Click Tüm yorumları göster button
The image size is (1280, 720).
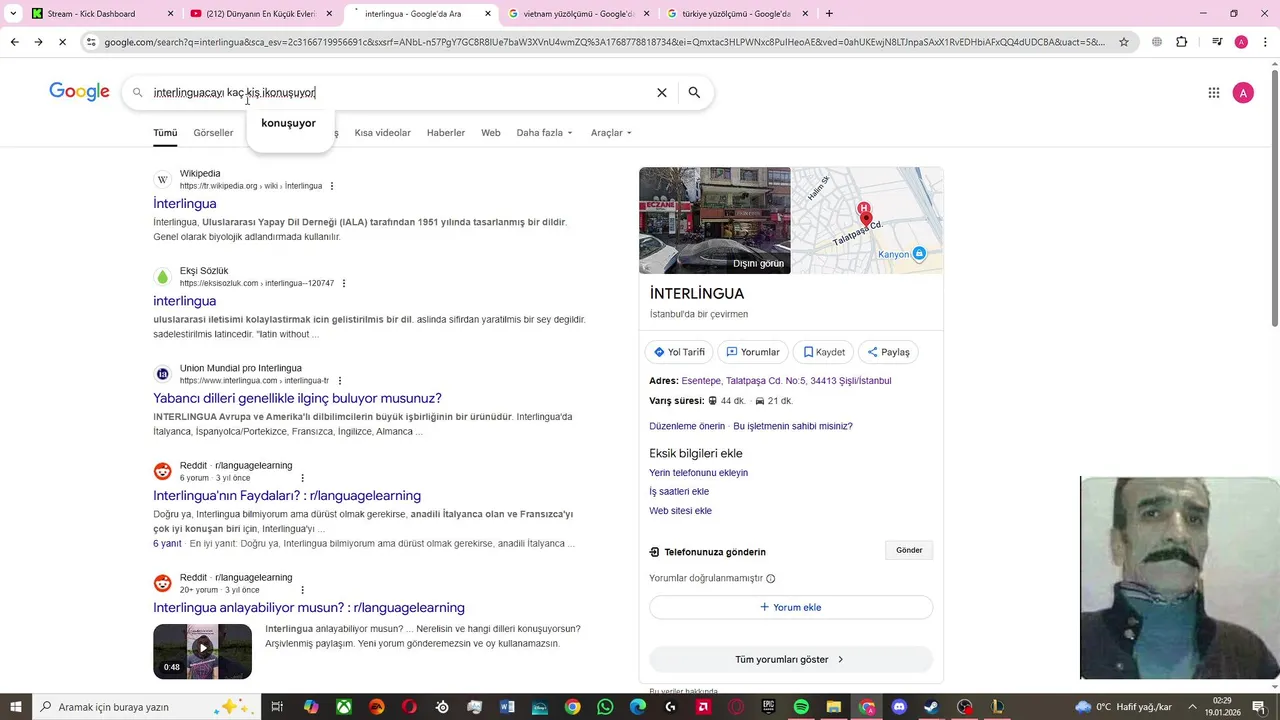pyautogui.click(x=791, y=659)
